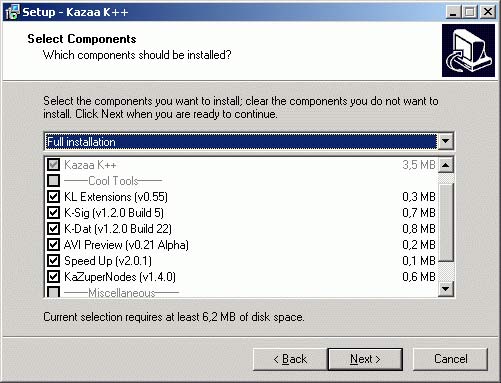Click the installer computer icon in header
This screenshot has height=383, width=501.
(468, 50)
